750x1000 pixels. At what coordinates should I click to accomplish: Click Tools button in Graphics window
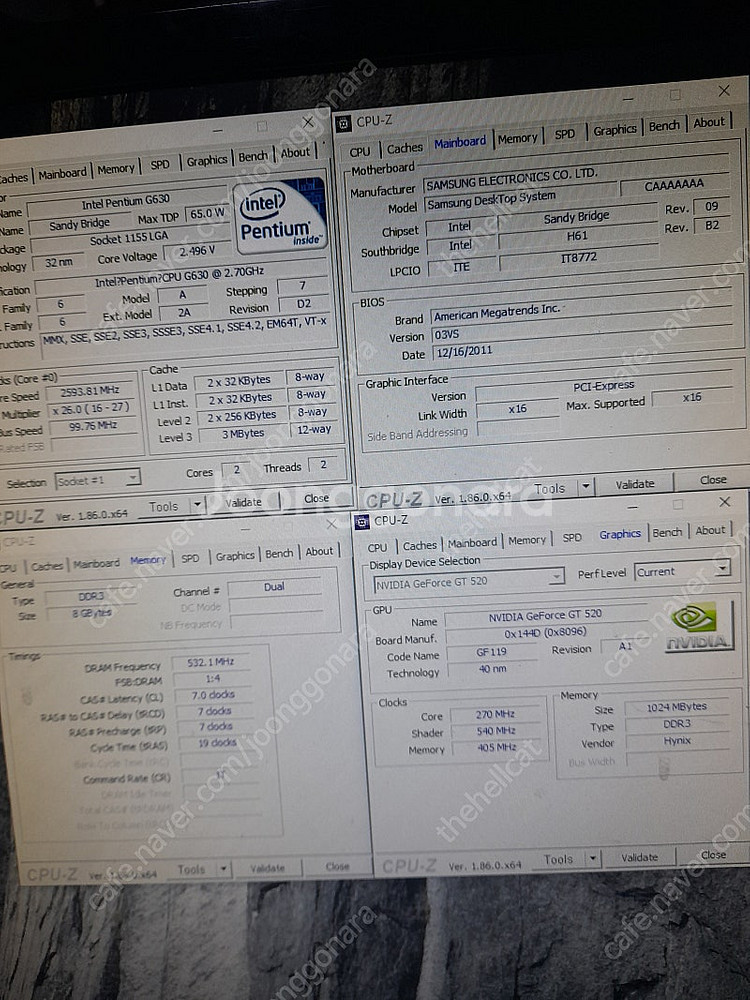pyautogui.click(x=558, y=859)
